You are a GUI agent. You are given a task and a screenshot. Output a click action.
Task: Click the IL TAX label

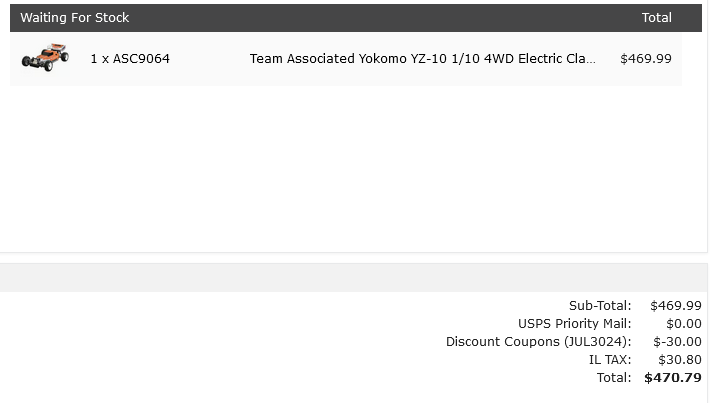click(610, 360)
